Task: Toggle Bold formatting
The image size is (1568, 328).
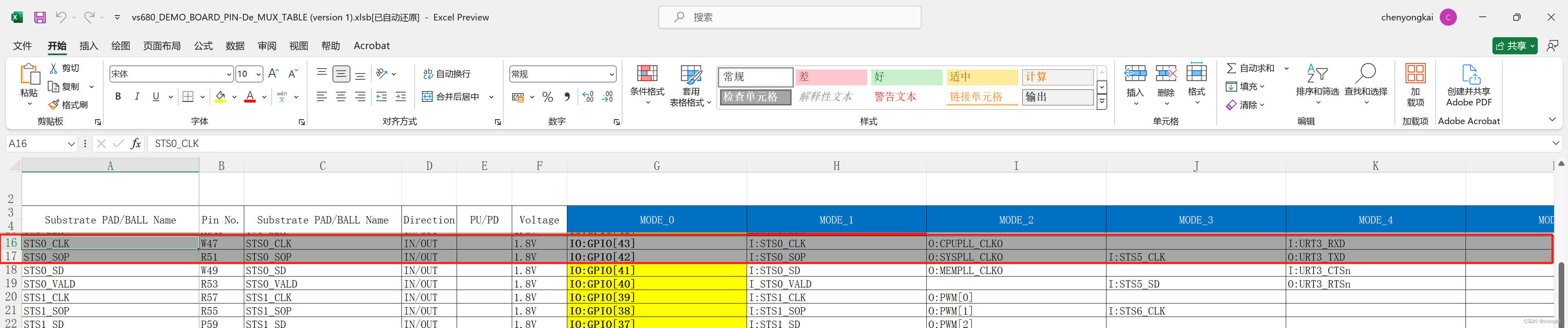Action: point(118,96)
